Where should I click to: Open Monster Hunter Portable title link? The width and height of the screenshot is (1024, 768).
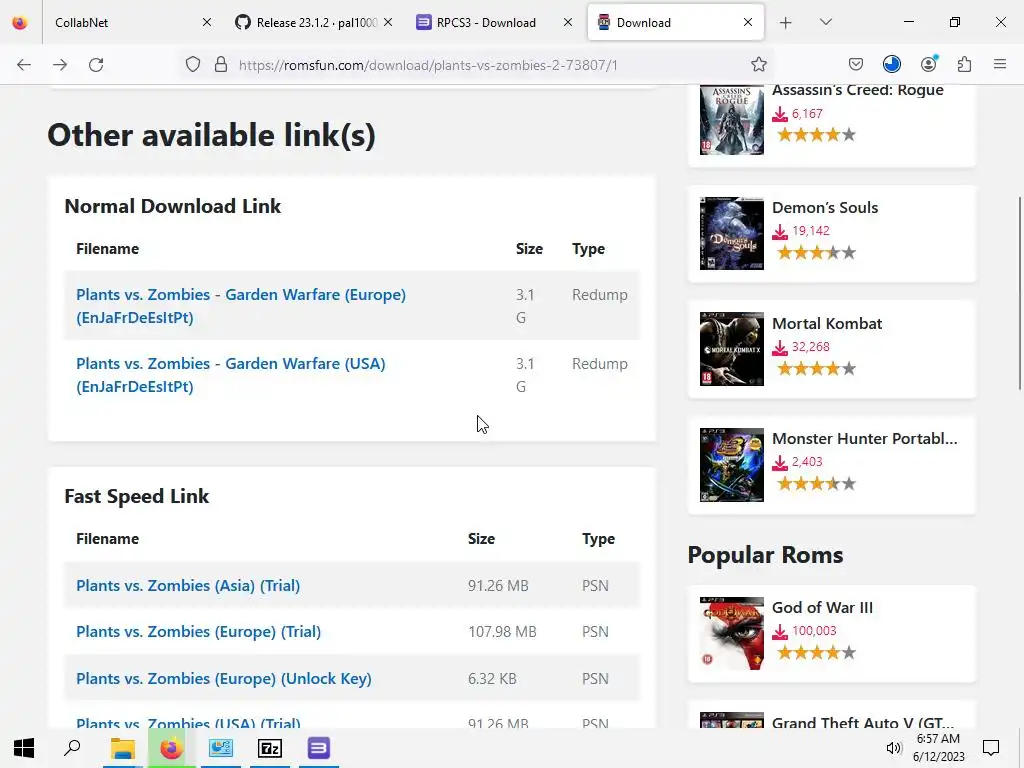click(865, 438)
